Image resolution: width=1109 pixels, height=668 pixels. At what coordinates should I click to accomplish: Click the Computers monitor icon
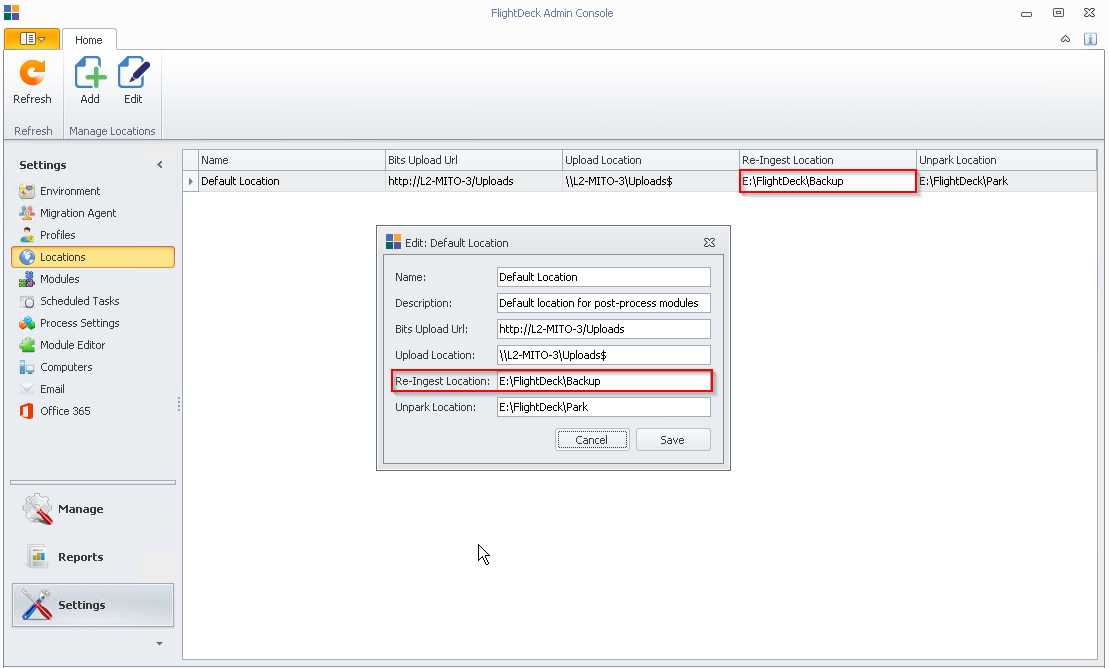[27, 367]
